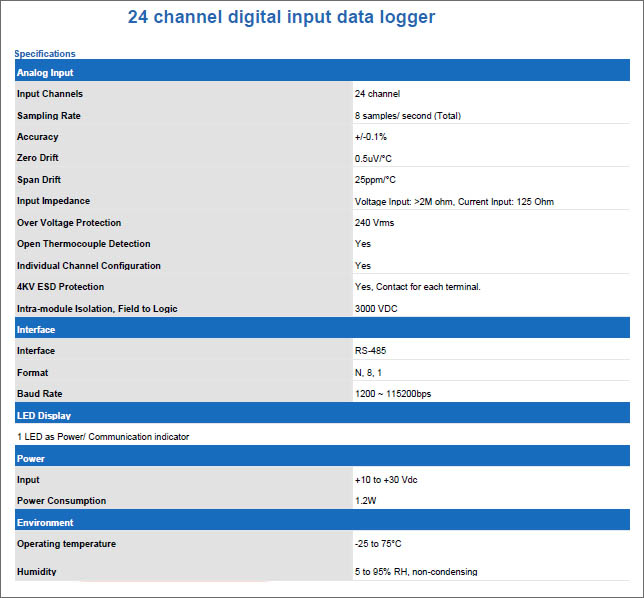Click the 4KV ESD Protection value text
This screenshot has height=598, width=644.
tap(417, 287)
